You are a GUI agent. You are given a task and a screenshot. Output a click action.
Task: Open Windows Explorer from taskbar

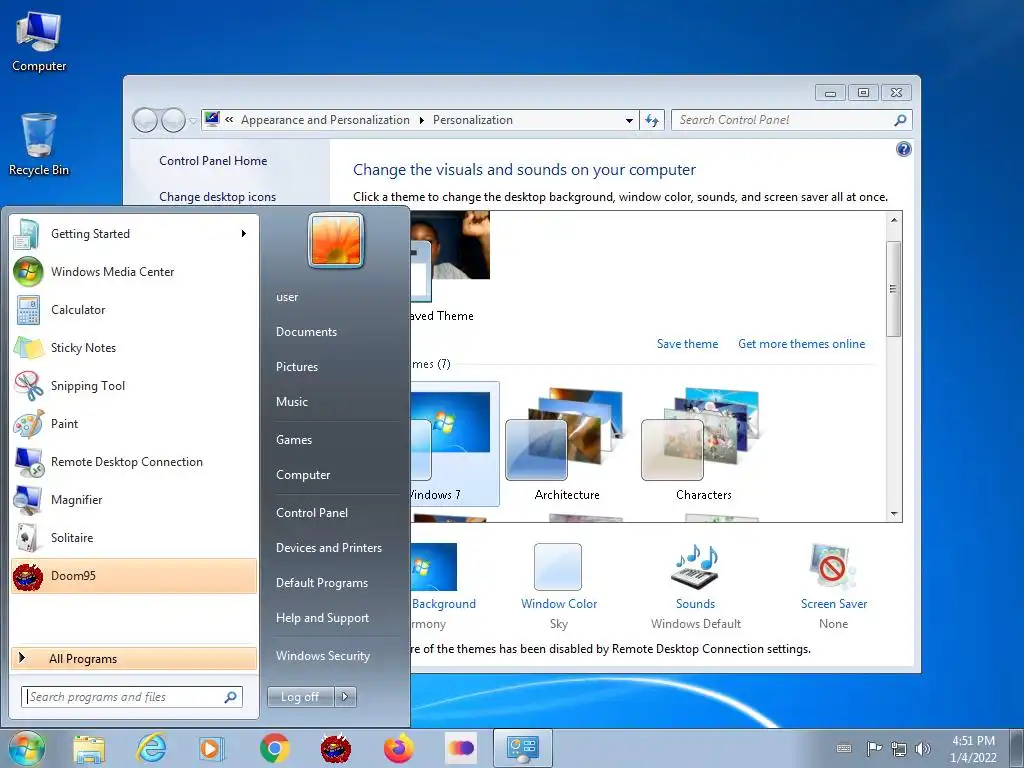89,748
